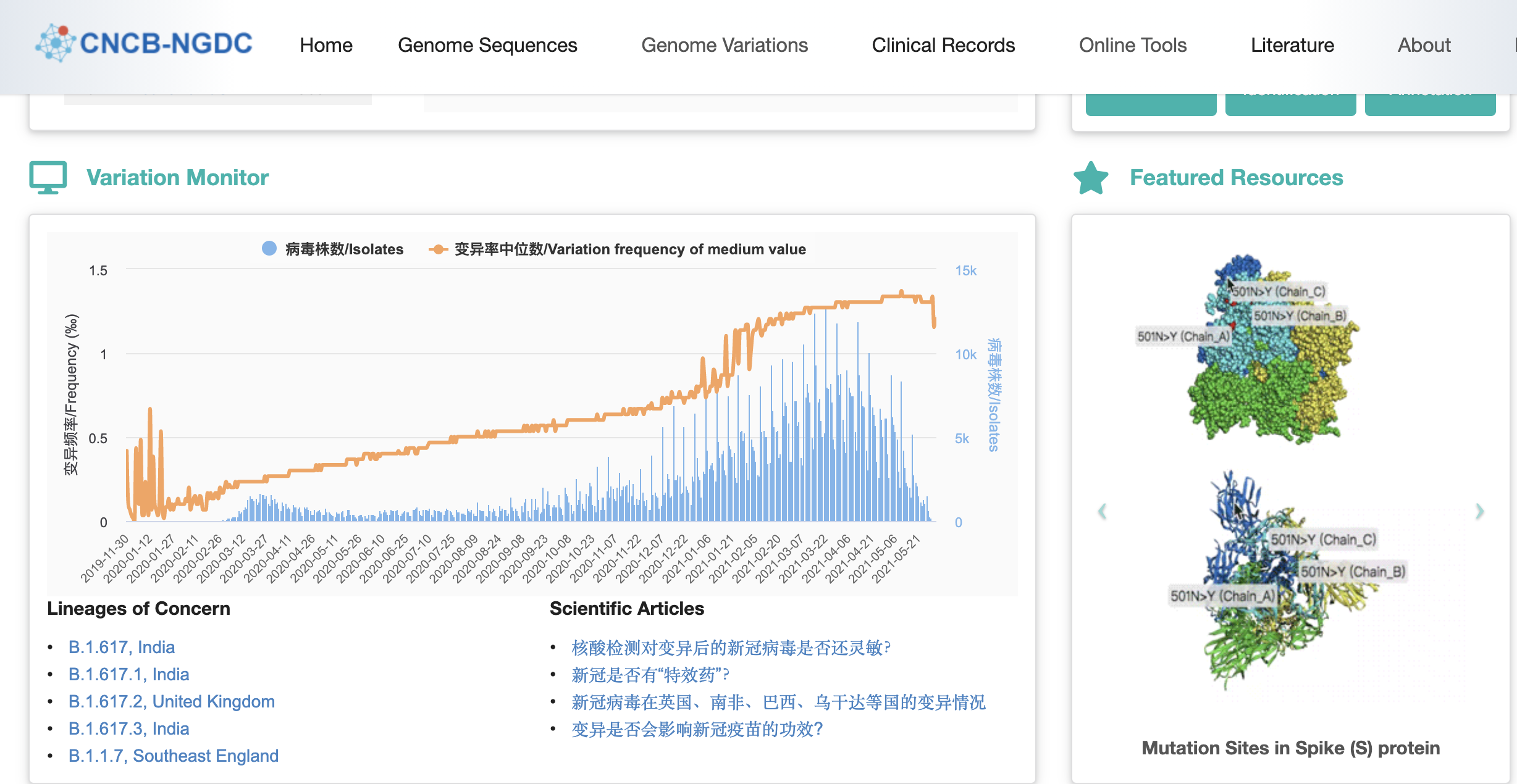Open article 新冠是否有"特效药"?
Viewport: 1517px width, 784px height.
[650, 675]
